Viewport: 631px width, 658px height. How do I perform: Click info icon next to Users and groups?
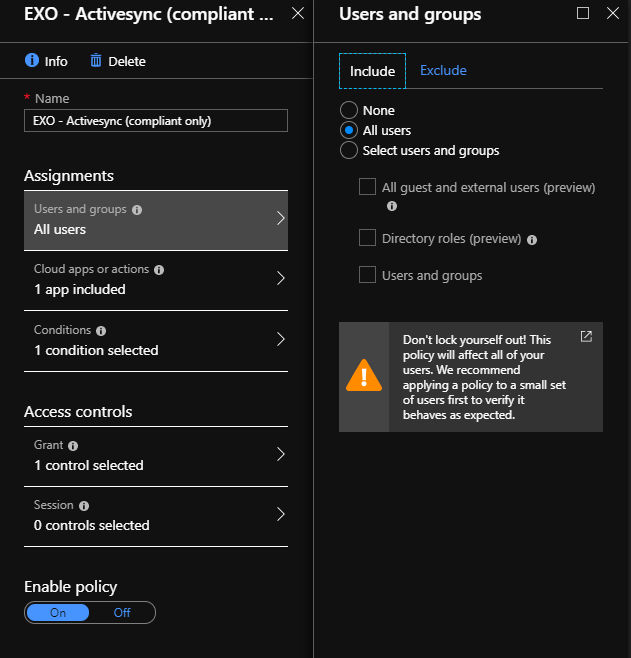(x=137, y=210)
